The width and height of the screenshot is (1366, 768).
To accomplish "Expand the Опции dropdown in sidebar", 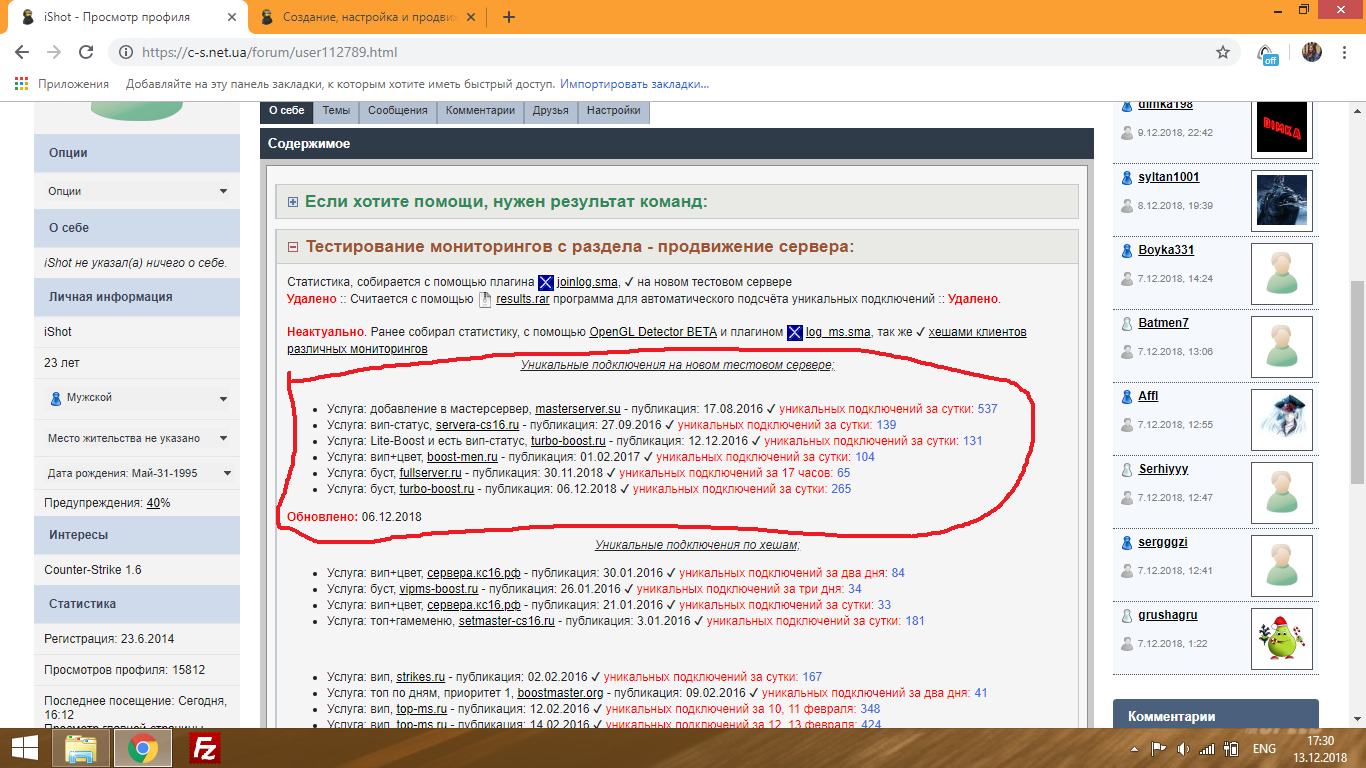I will tap(137, 191).
